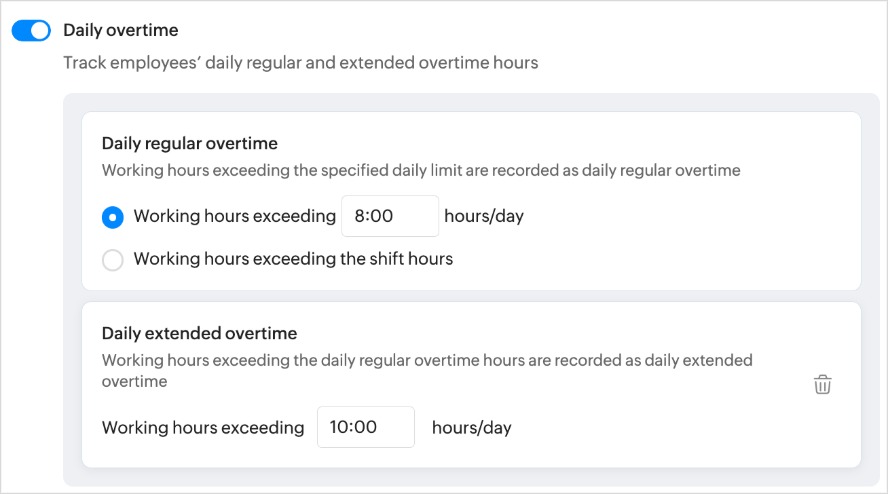
Task: Click the daily extended overtime description sentence
Action: [427, 370]
